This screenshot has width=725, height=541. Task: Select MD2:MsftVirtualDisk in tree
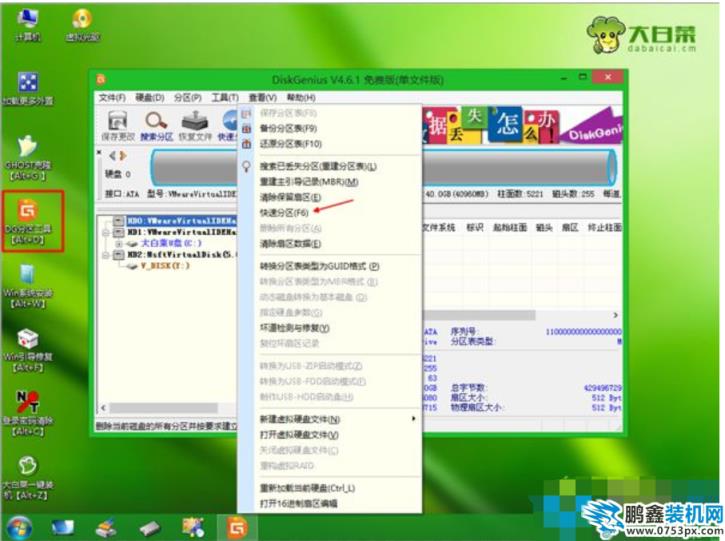[182, 255]
